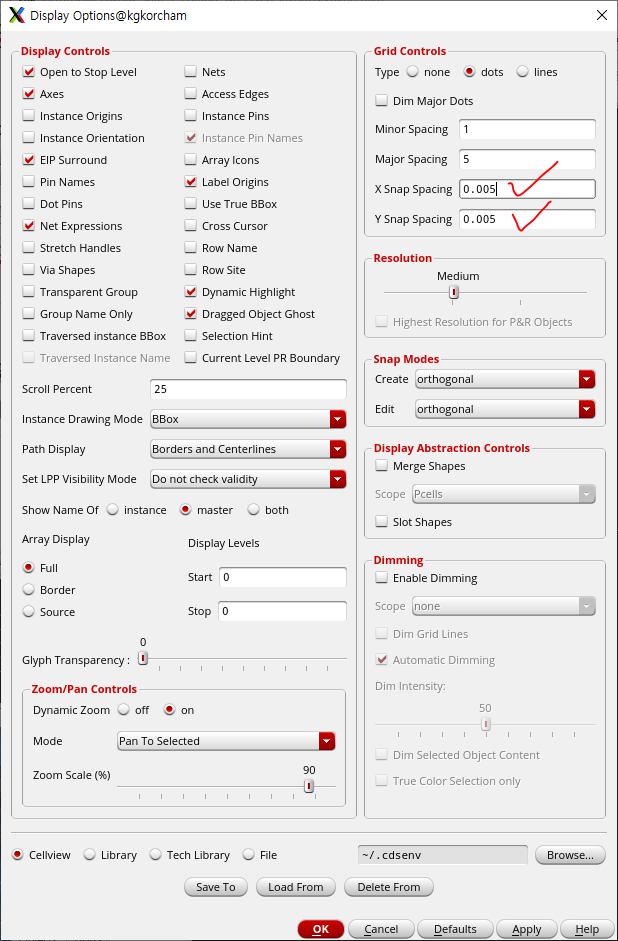Uncheck the Axes checkbox
Image resolution: width=618 pixels, height=941 pixels.
(28, 94)
